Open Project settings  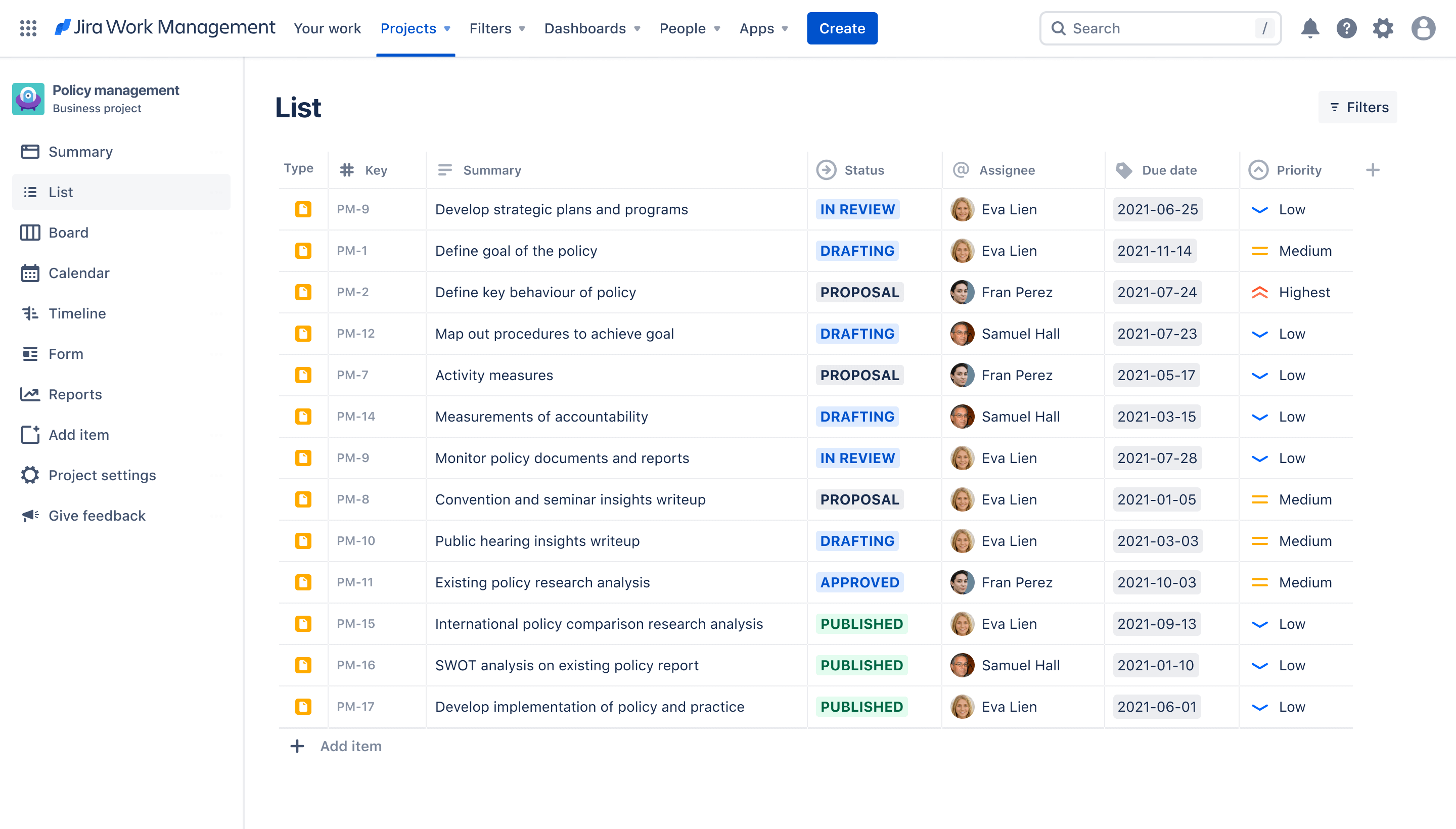pyautogui.click(x=102, y=474)
